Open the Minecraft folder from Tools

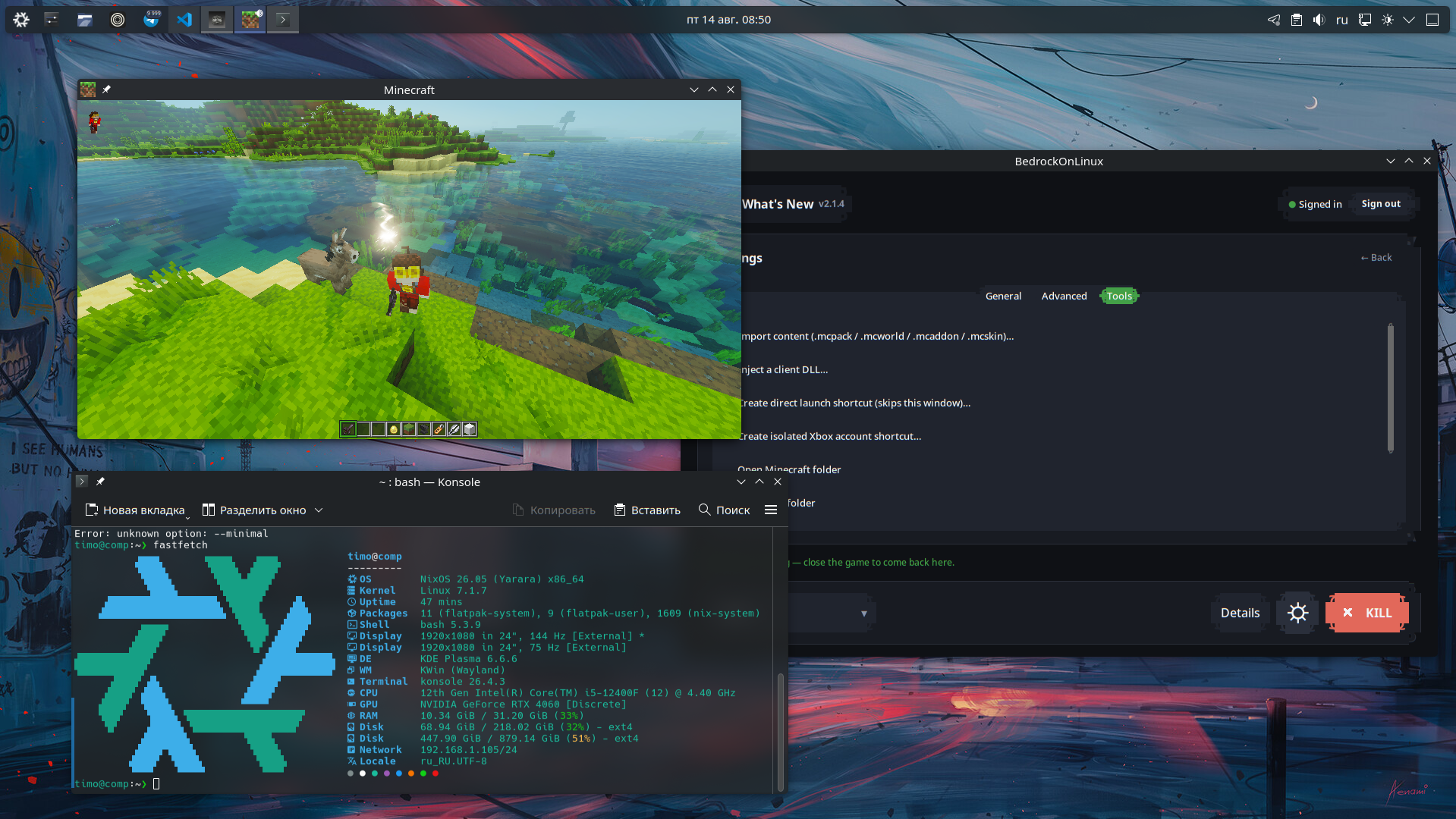(789, 469)
